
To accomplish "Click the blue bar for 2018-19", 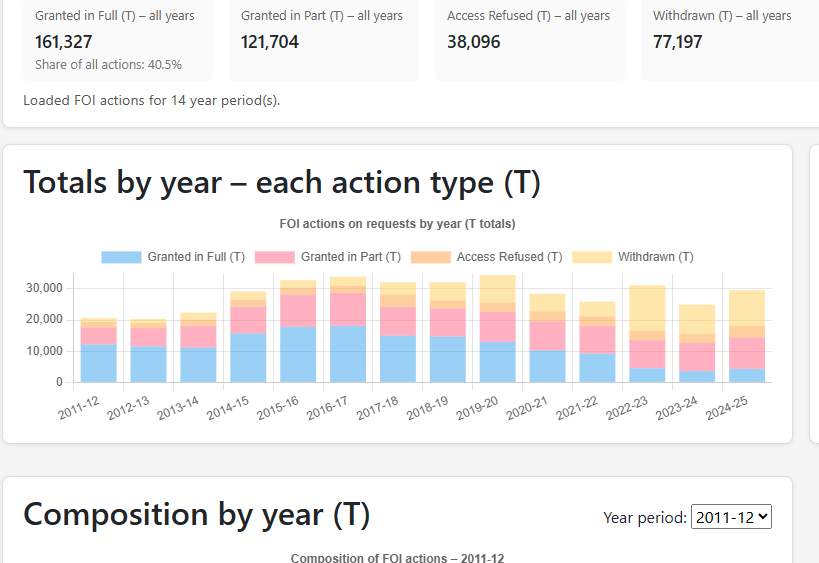I will [448, 359].
